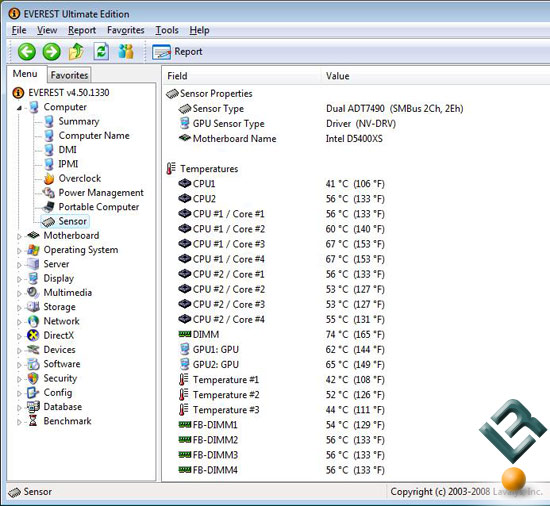Click the Database icon in the tree
550x506 pixels.
tap(33, 407)
